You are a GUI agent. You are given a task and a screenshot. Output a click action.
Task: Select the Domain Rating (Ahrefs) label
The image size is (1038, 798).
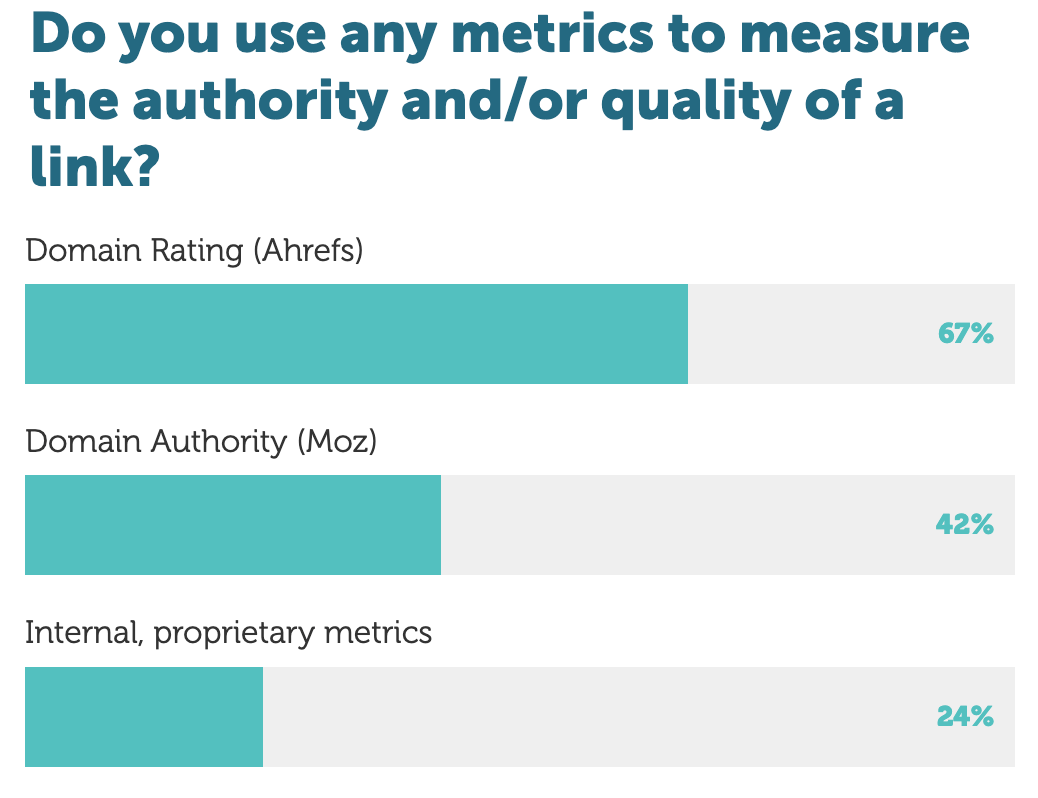(194, 250)
